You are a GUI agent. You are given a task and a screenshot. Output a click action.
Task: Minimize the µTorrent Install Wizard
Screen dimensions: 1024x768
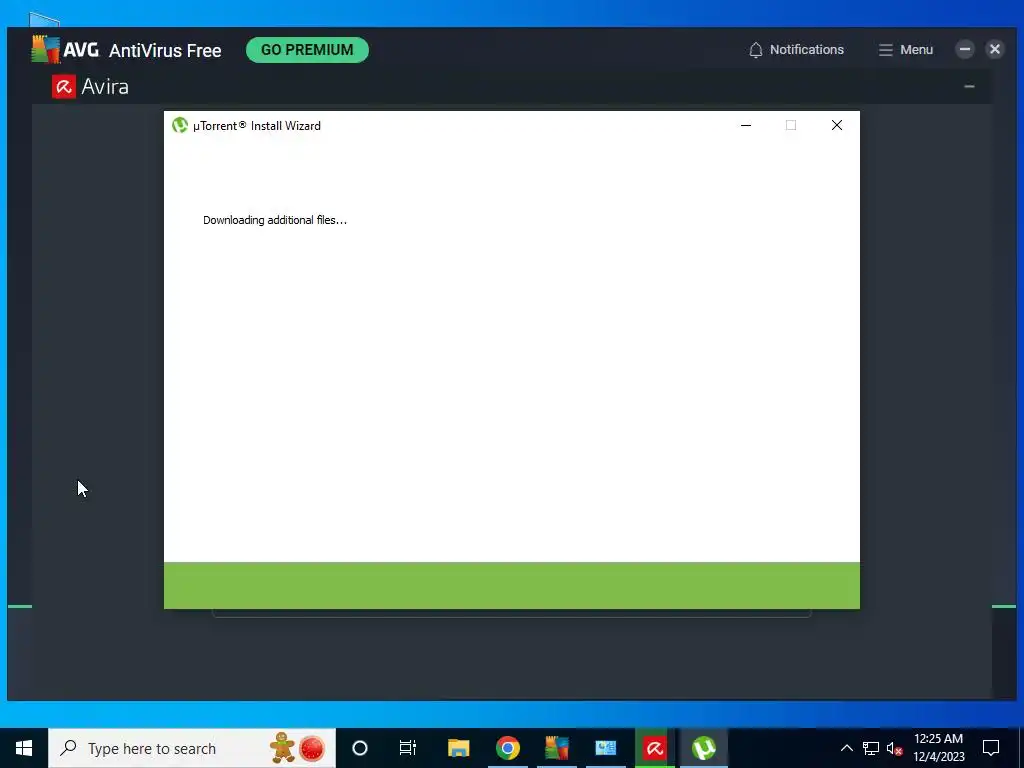click(x=746, y=125)
